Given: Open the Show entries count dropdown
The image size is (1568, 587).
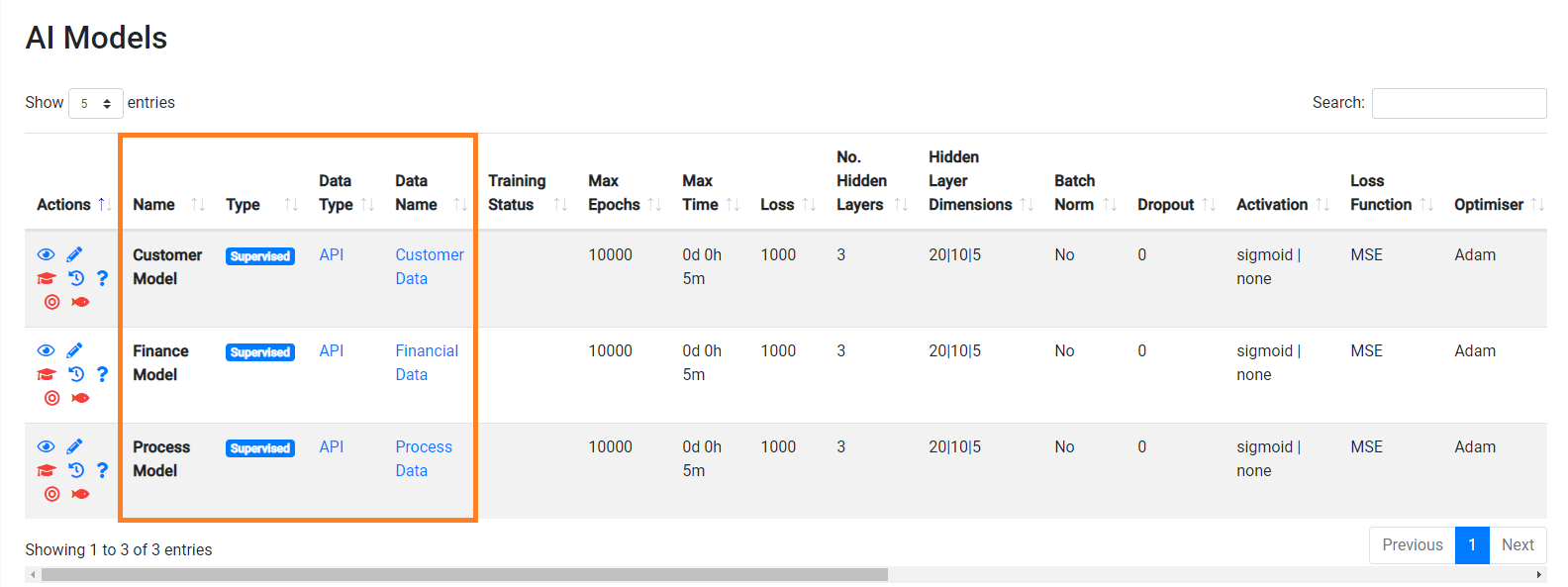Looking at the screenshot, I should 95,103.
